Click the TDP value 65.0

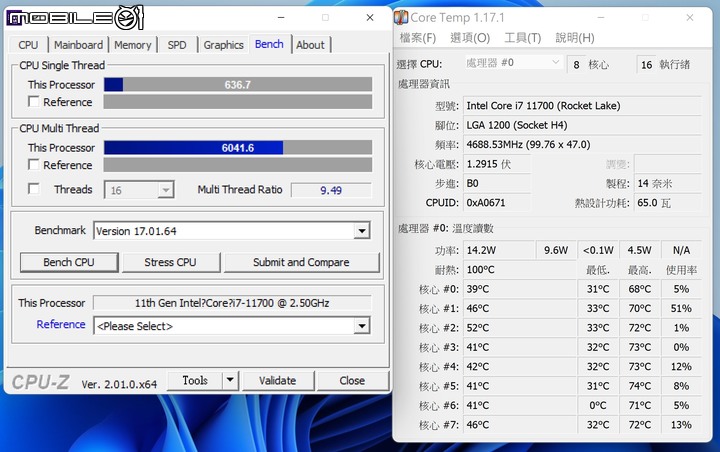click(x=667, y=203)
